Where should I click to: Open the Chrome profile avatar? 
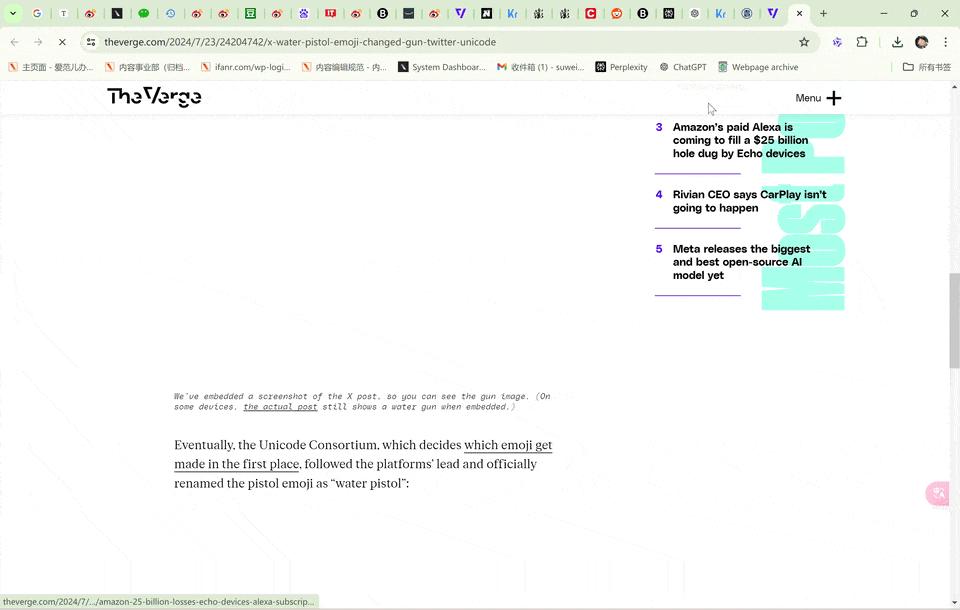921,42
